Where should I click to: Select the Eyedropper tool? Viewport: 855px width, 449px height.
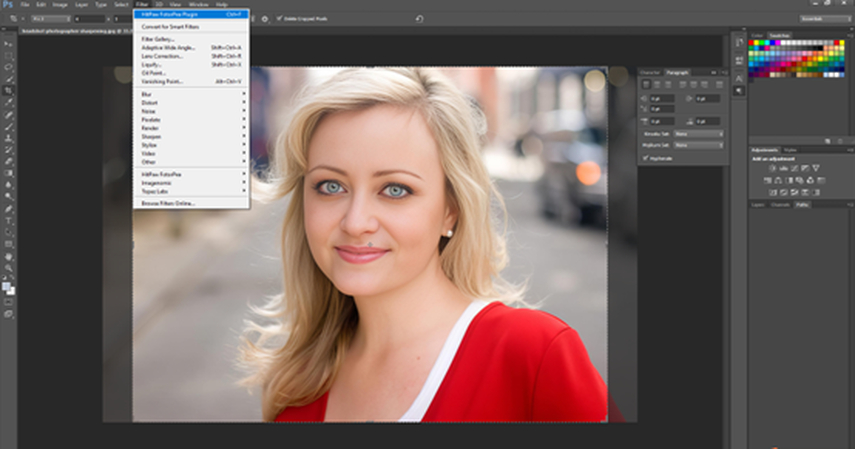coord(8,102)
